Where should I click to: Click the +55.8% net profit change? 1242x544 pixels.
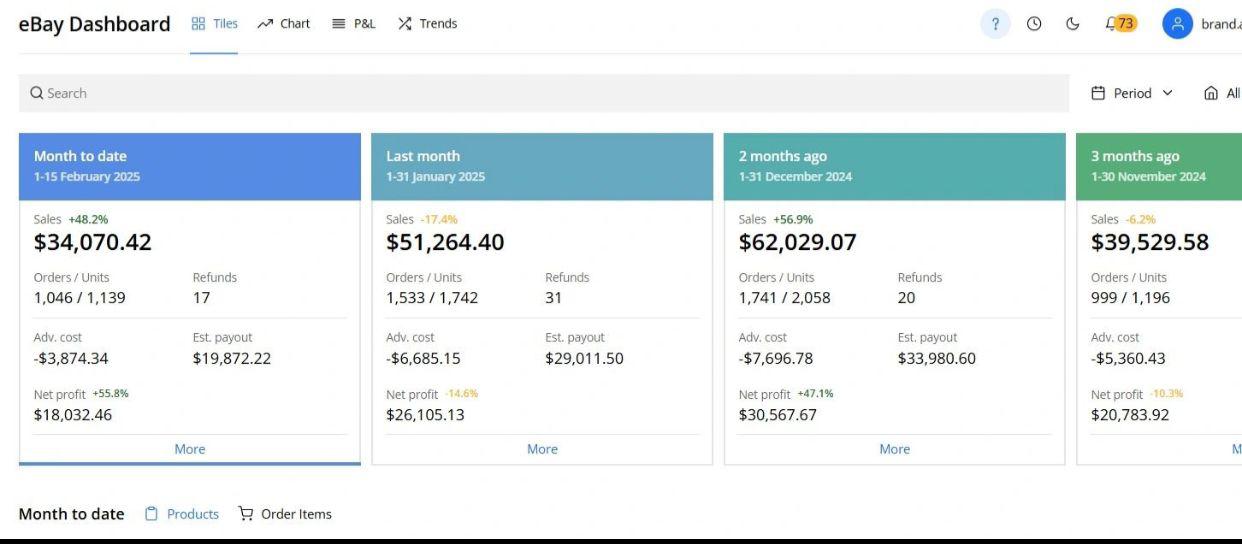coord(111,393)
